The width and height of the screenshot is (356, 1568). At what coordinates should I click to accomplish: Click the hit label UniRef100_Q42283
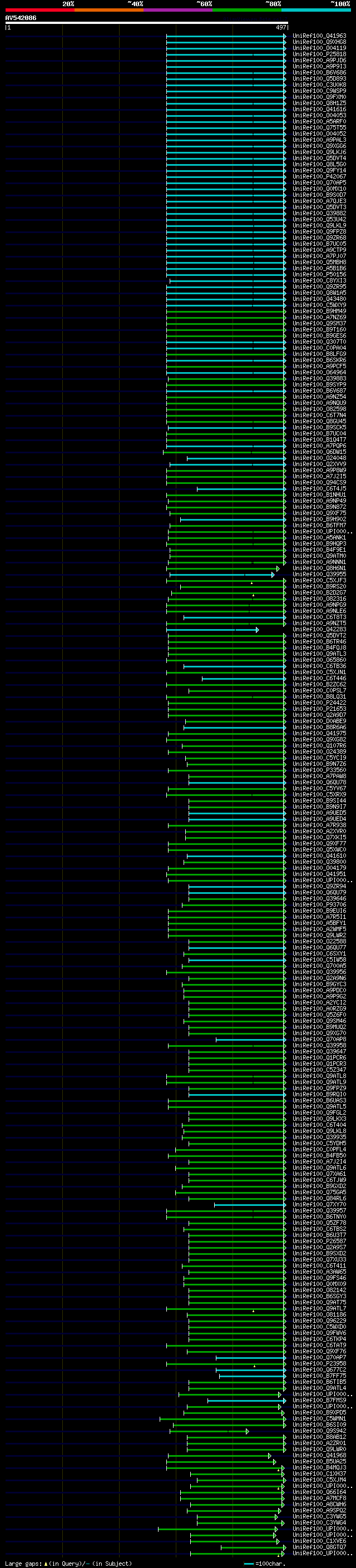(x=319, y=630)
